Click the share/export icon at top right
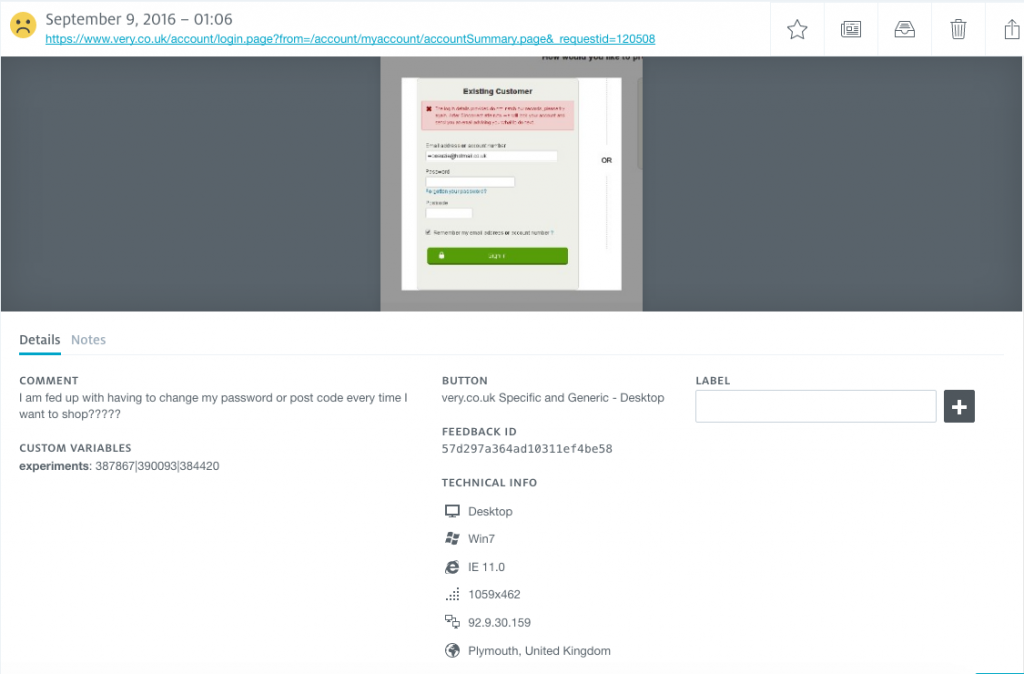The width and height of the screenshot is (1024, 674). [1010, 30]
